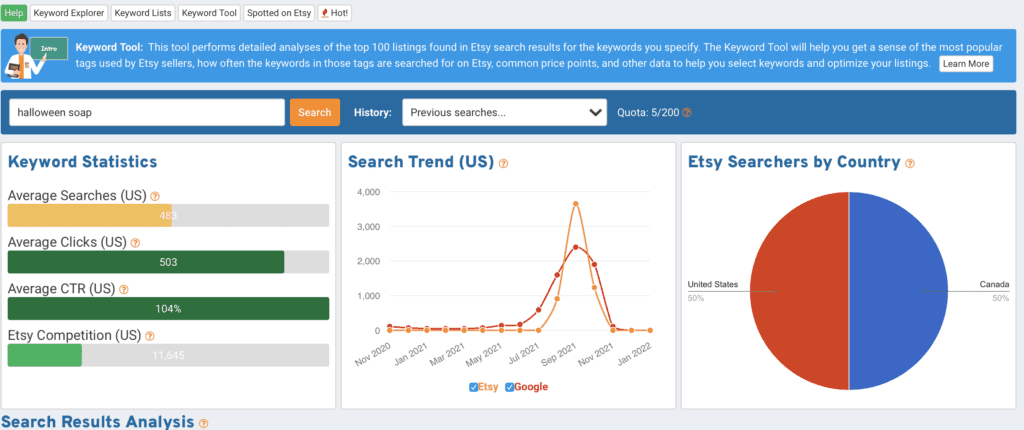Screen dimensions: 1024x430
Task: Click the orange Search button
Action: pos(315,112)
